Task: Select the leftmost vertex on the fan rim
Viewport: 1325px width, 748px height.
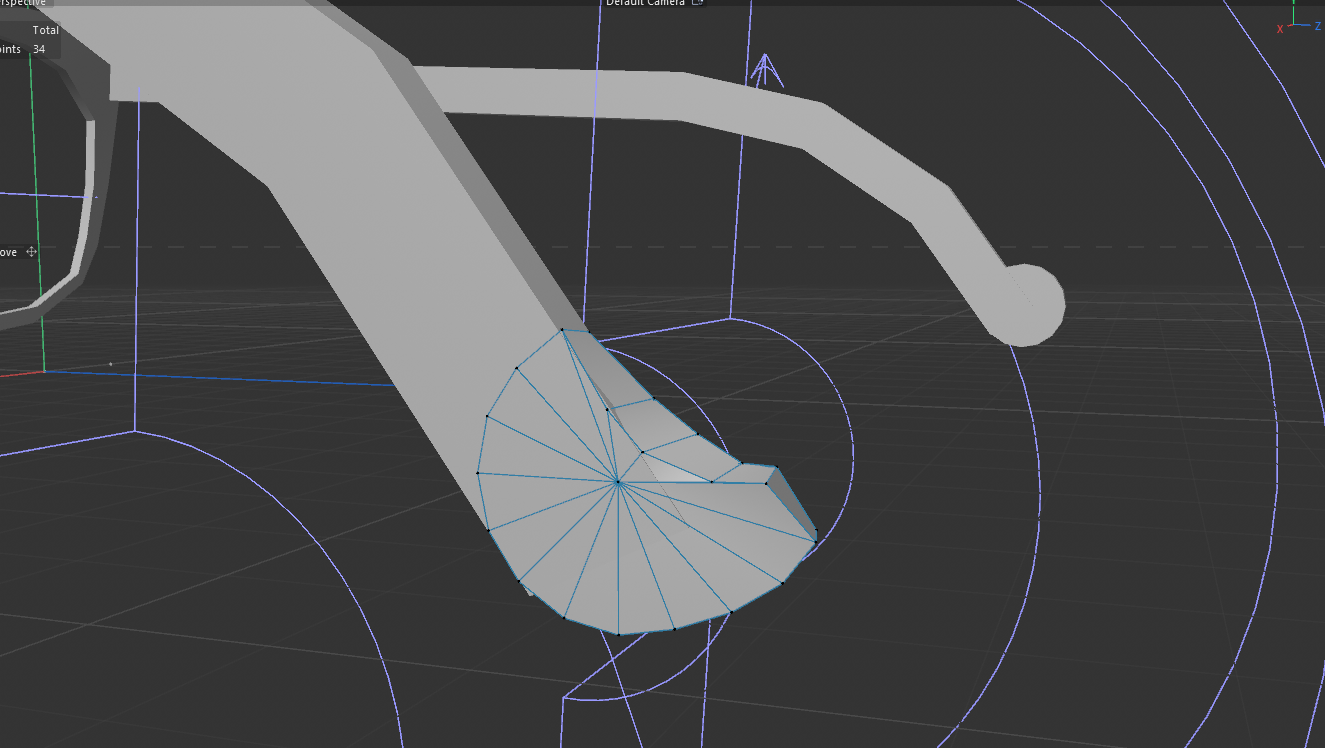Action: [478, 472]
